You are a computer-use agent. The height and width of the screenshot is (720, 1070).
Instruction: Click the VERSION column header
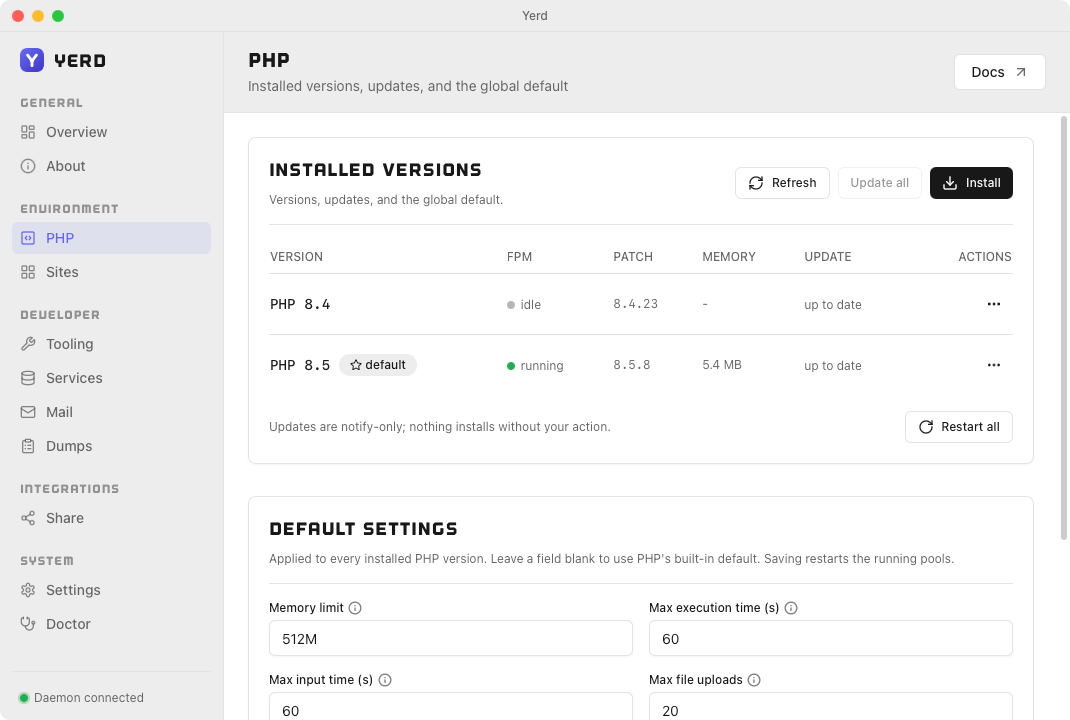point(296,257)
